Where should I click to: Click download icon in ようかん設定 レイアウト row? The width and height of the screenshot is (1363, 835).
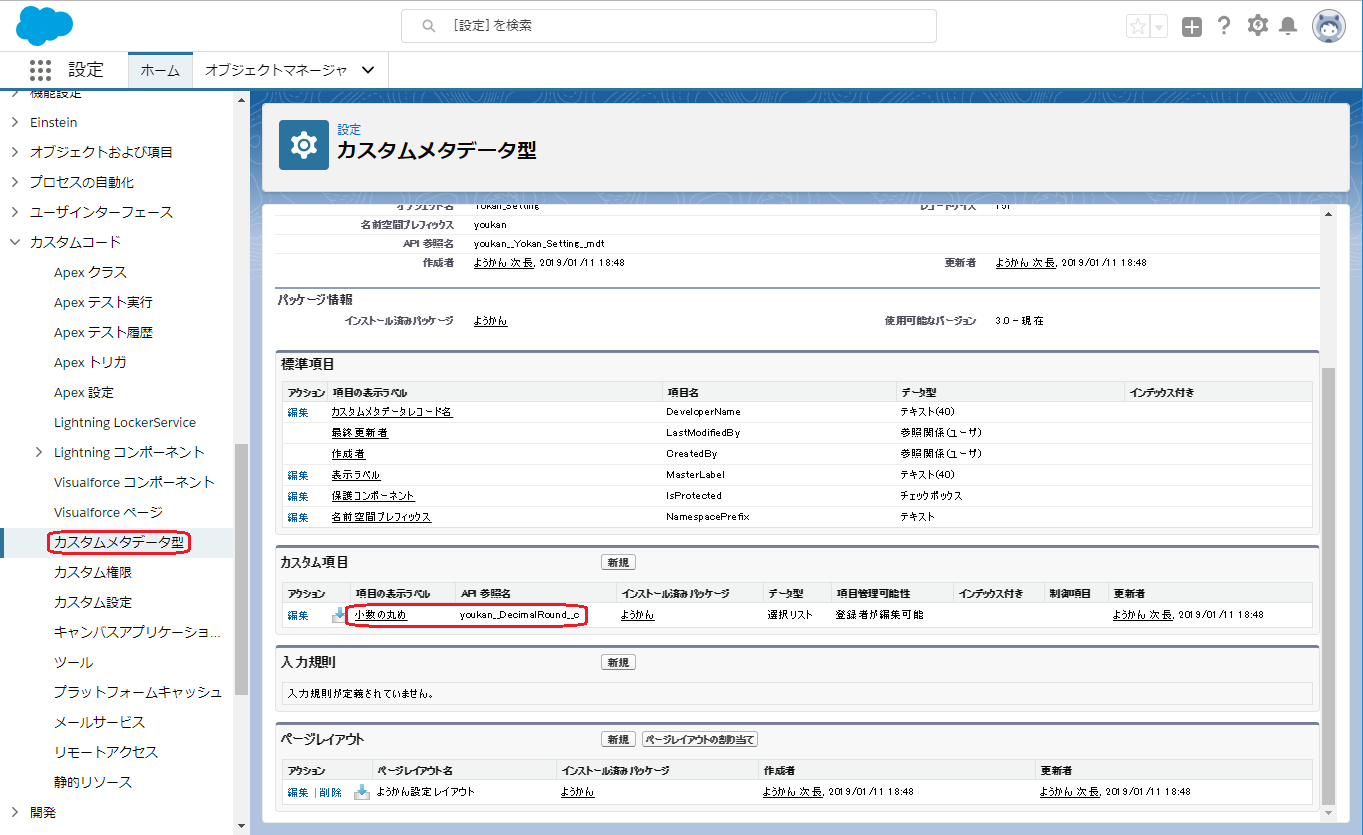362,792
